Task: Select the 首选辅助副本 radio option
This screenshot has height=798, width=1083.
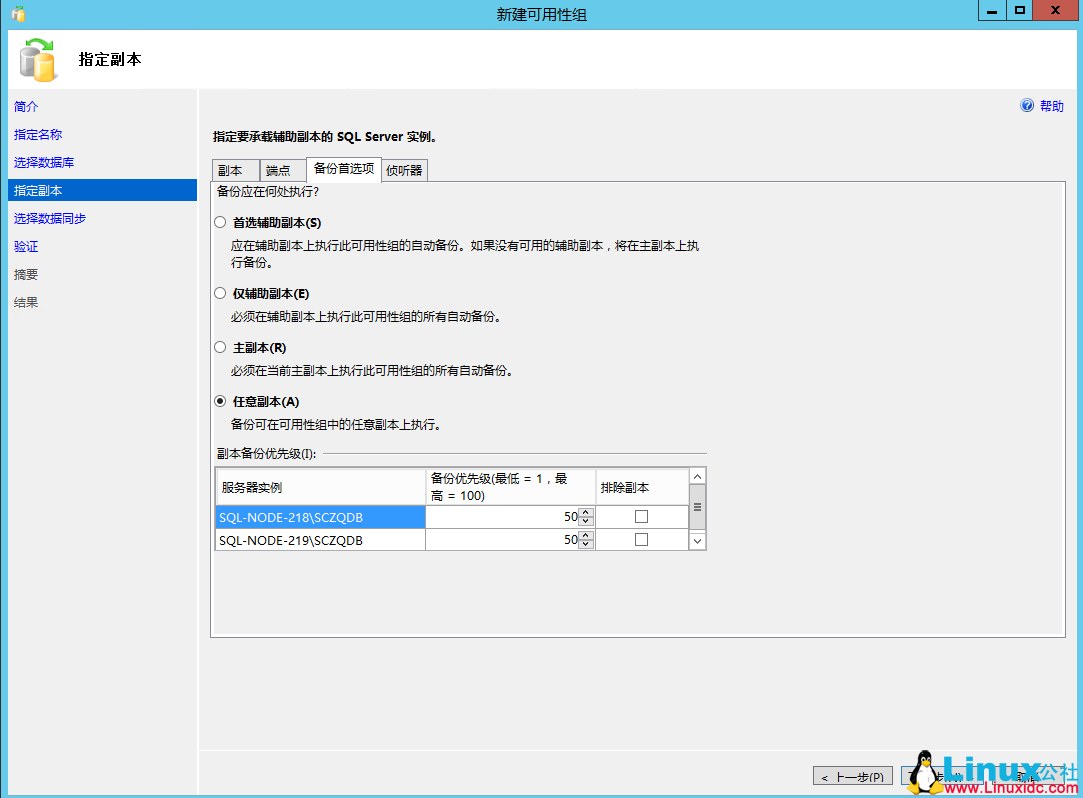Action: coord(219,222)
